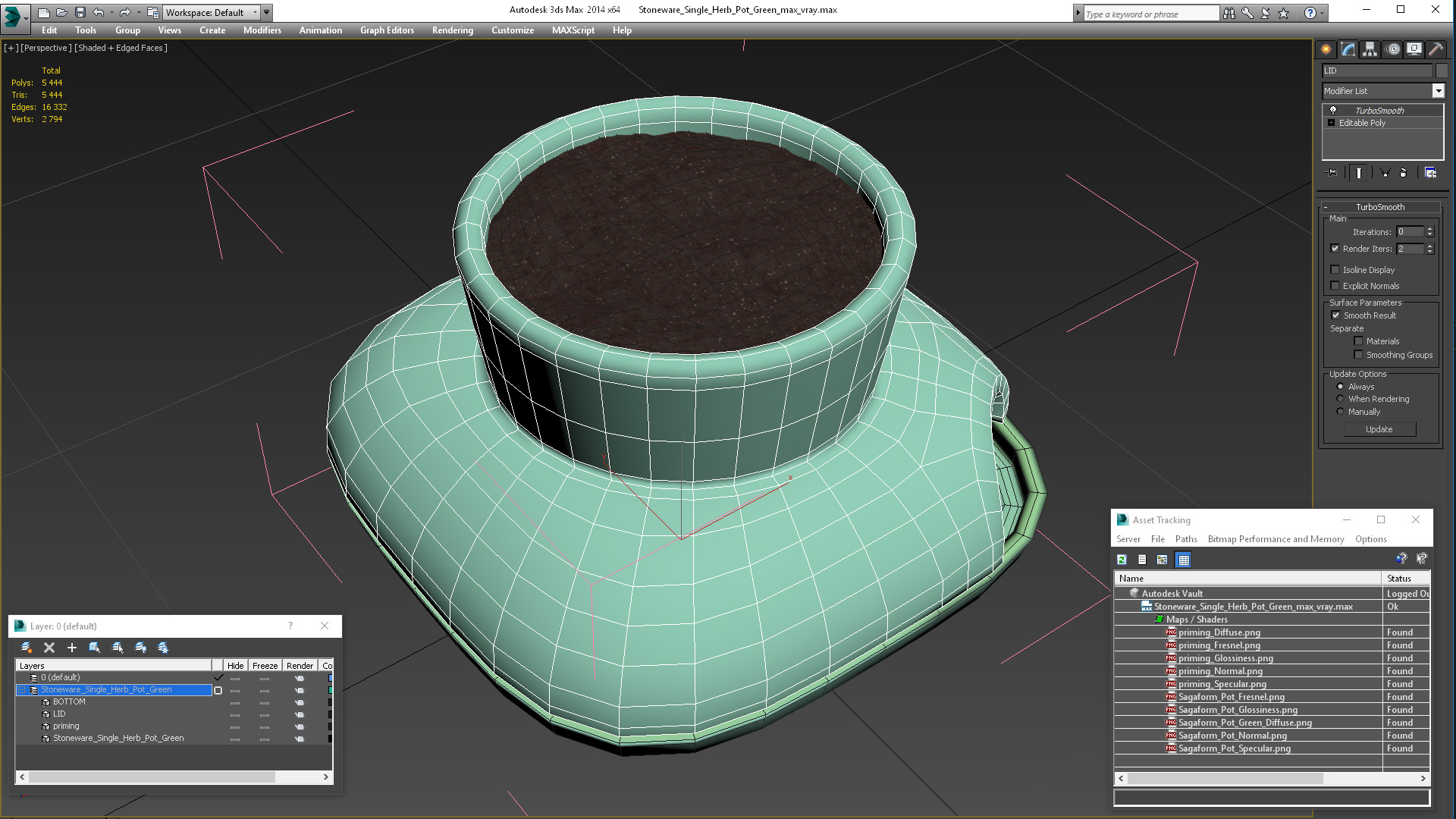Open the Rendering menu

[452, 30]
